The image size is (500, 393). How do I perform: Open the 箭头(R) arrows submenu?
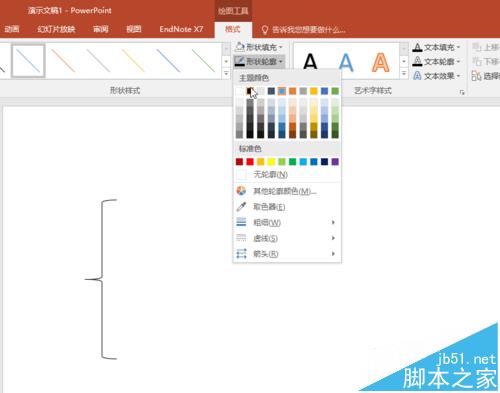coord(287,254)
